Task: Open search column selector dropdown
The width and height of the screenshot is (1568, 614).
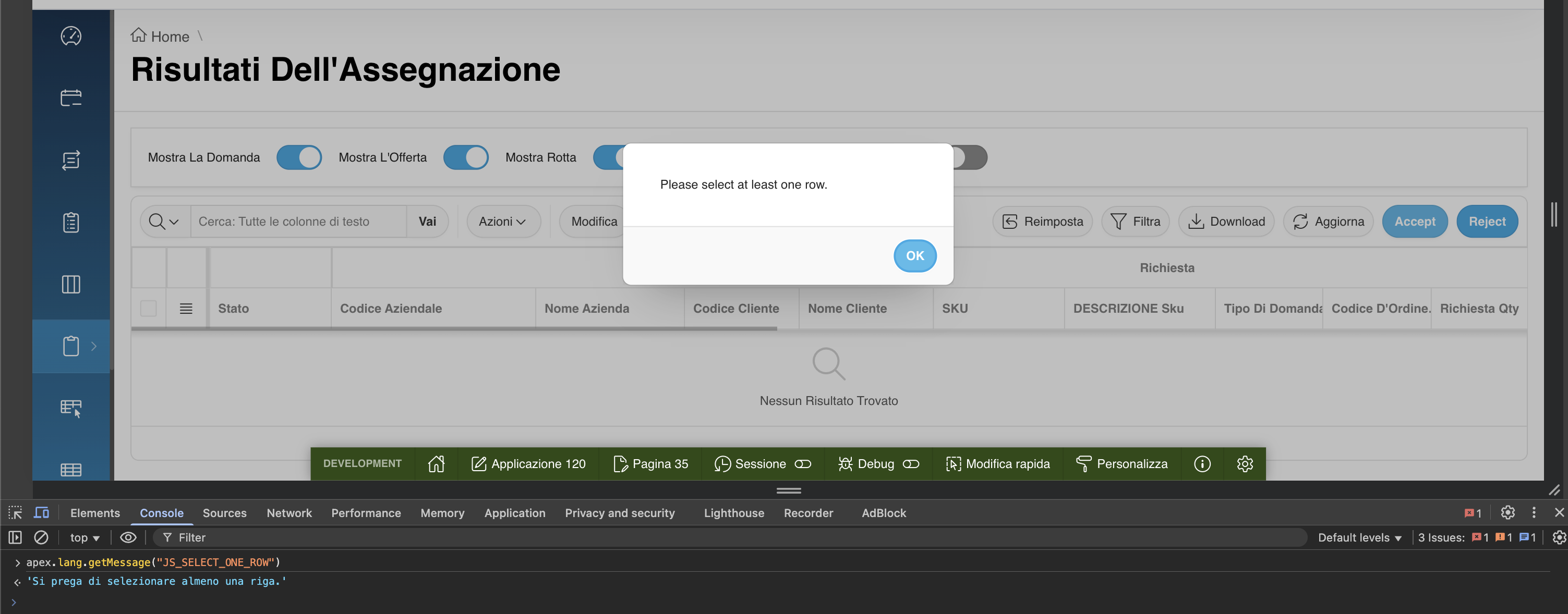Action: point(164,222)
